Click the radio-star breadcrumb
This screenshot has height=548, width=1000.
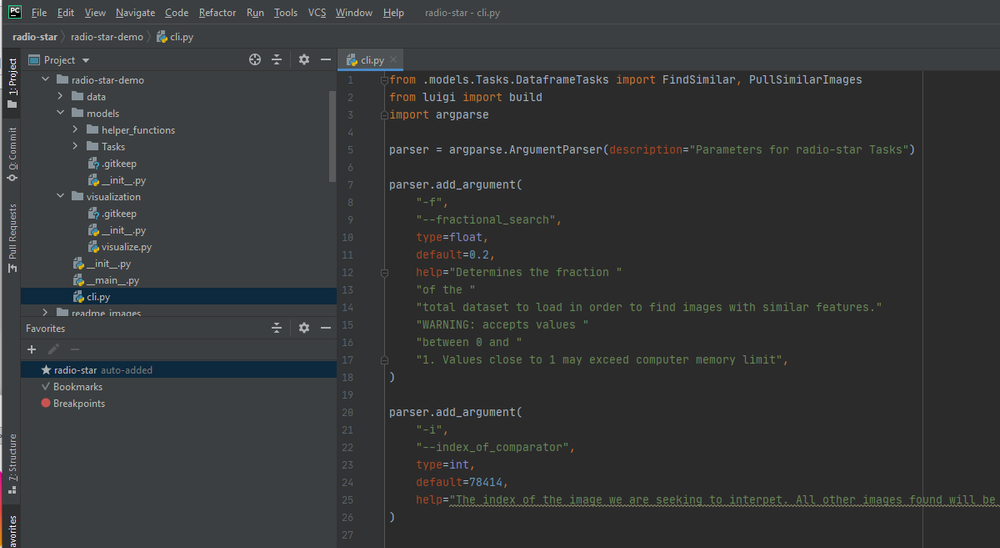[x=35, y=37]
